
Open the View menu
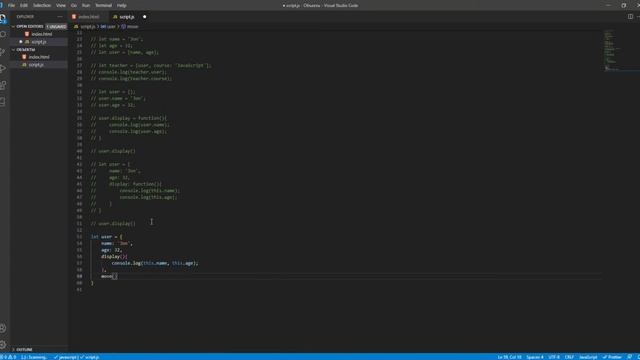pyautogui.click(x=61, y=5)
